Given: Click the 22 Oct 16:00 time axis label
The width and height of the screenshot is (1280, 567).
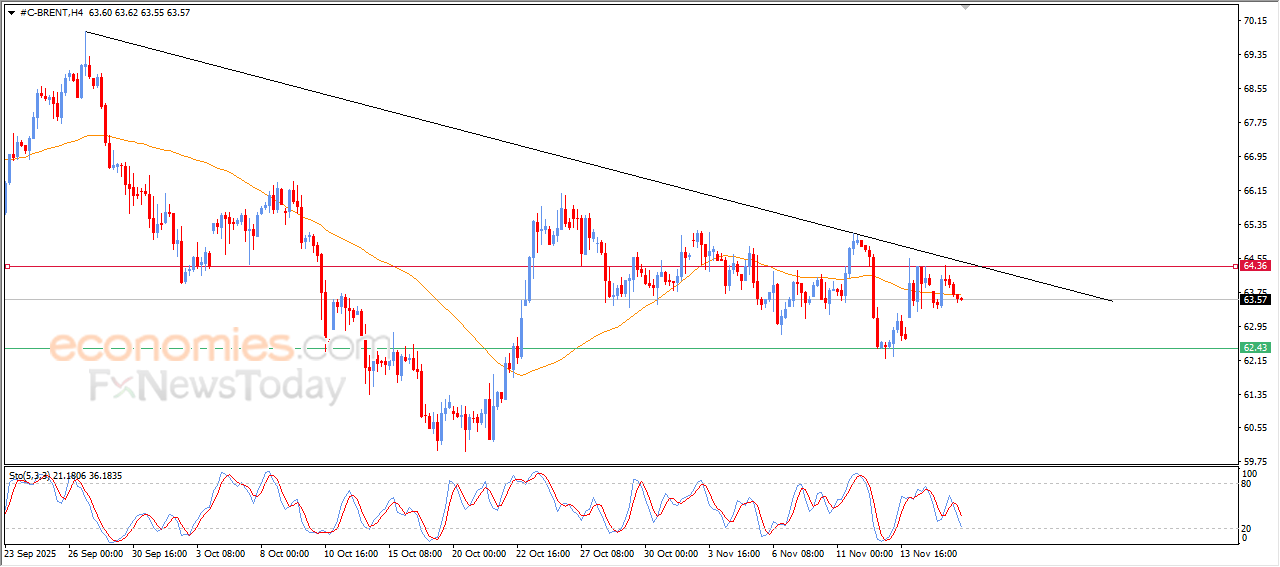Looking at the screenshot, I should [x=542, y=553].
